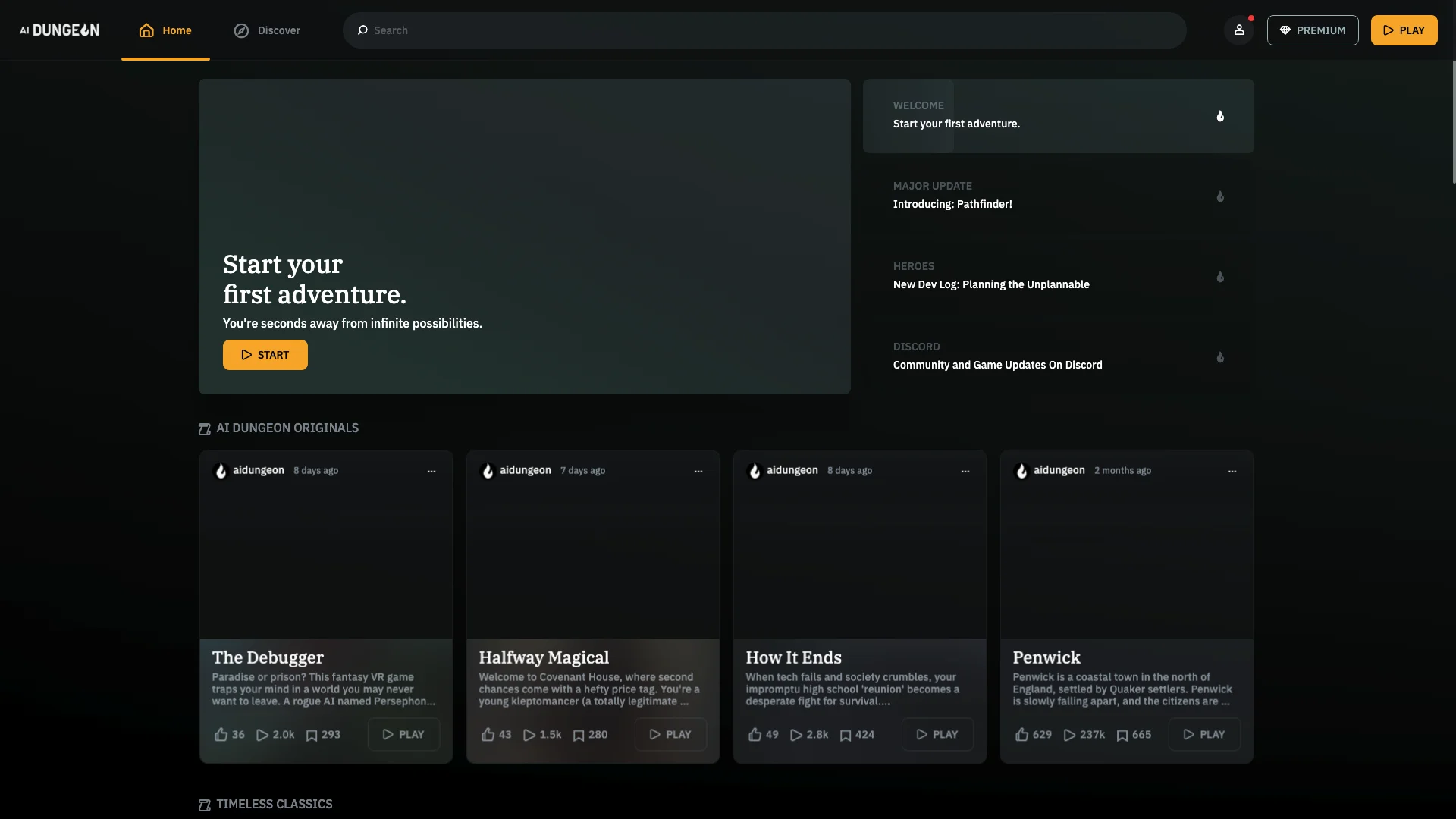Viewport: 1456px width, 819px height.
Task: Click the play count icon on Halfway Magical
Action: 529,735
